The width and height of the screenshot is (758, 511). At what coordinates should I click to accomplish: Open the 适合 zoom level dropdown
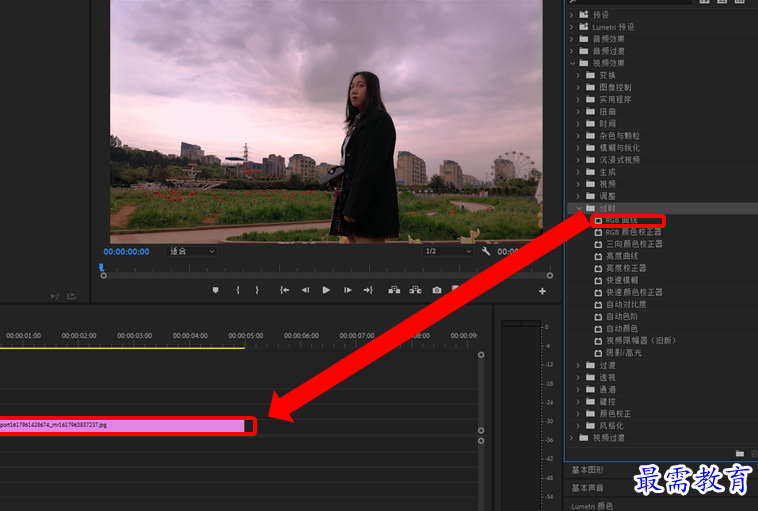(x=191, y=251)
